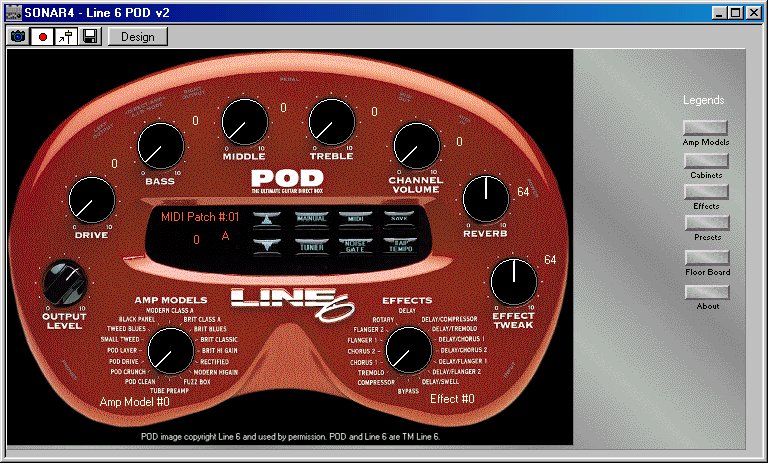Click the Drive knob
768x463 pixels.
click(x=92, y=200)
